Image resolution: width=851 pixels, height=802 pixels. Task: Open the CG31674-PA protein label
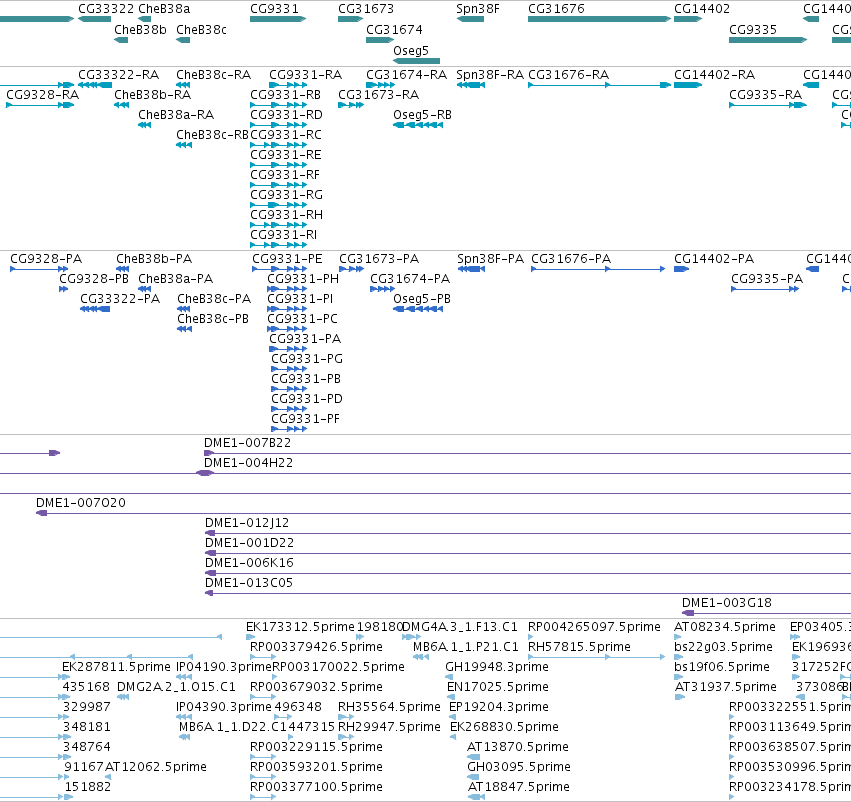pyautogui.click(x=410, y=279)
